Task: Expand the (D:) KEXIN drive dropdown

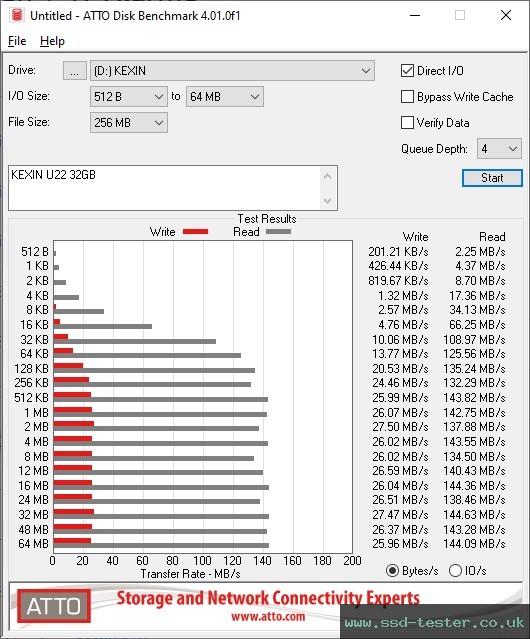Action: [232, 71]
